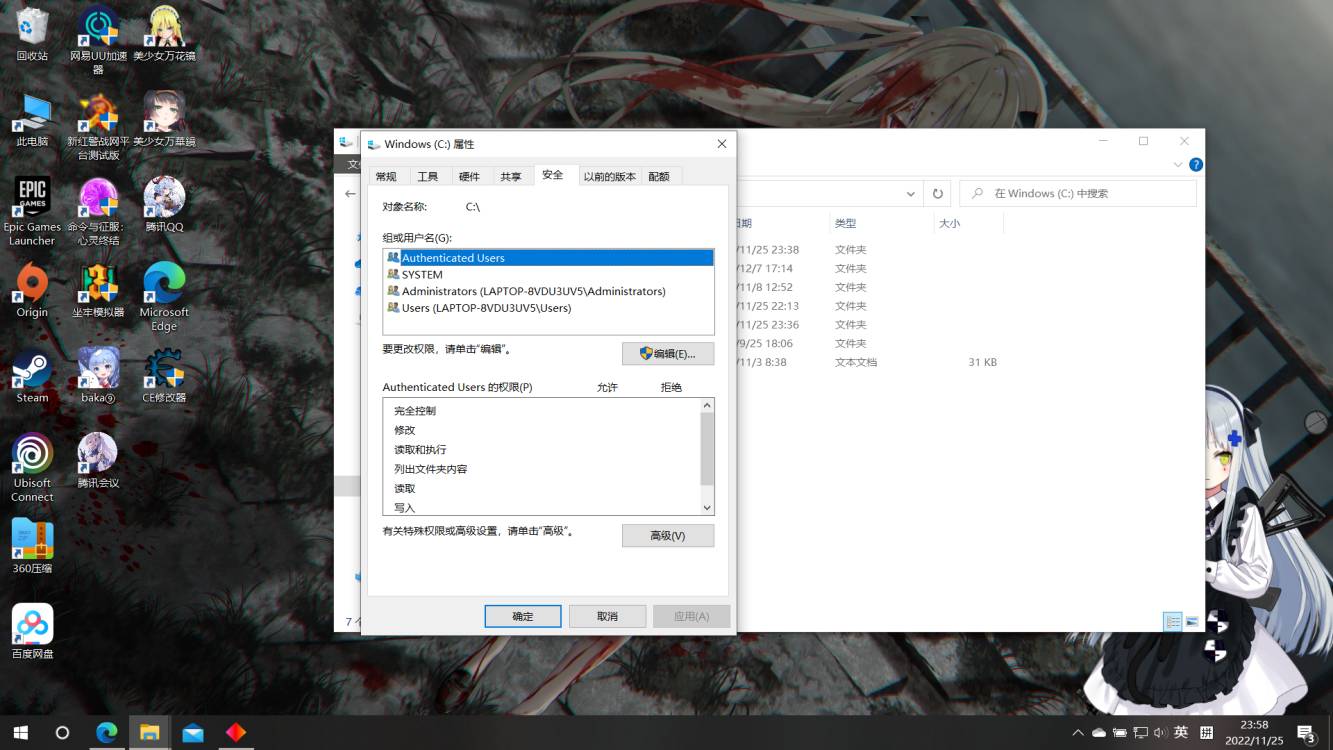The height and width of the screenshot is (750, 1333).
Task: Switch to the 硬件 tab
Action: (x=469, y=177)
